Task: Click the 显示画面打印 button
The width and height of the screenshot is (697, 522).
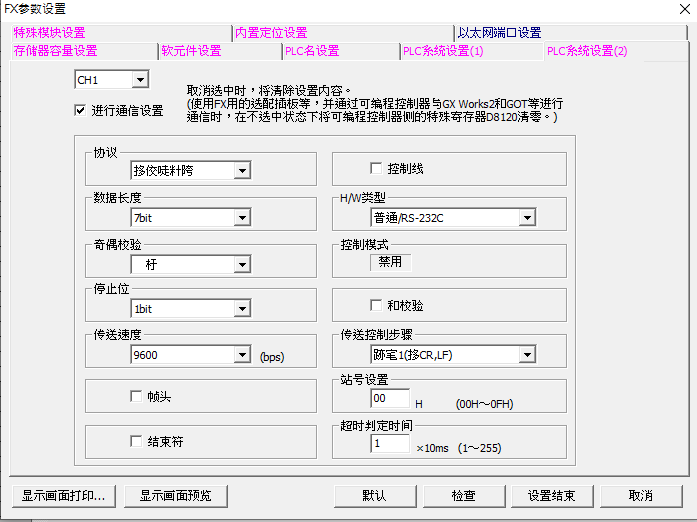Action: 63,496
